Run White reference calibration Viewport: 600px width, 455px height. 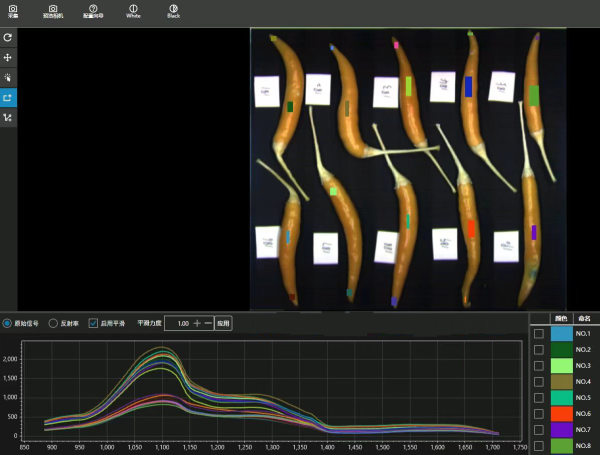tap(133, 11)
